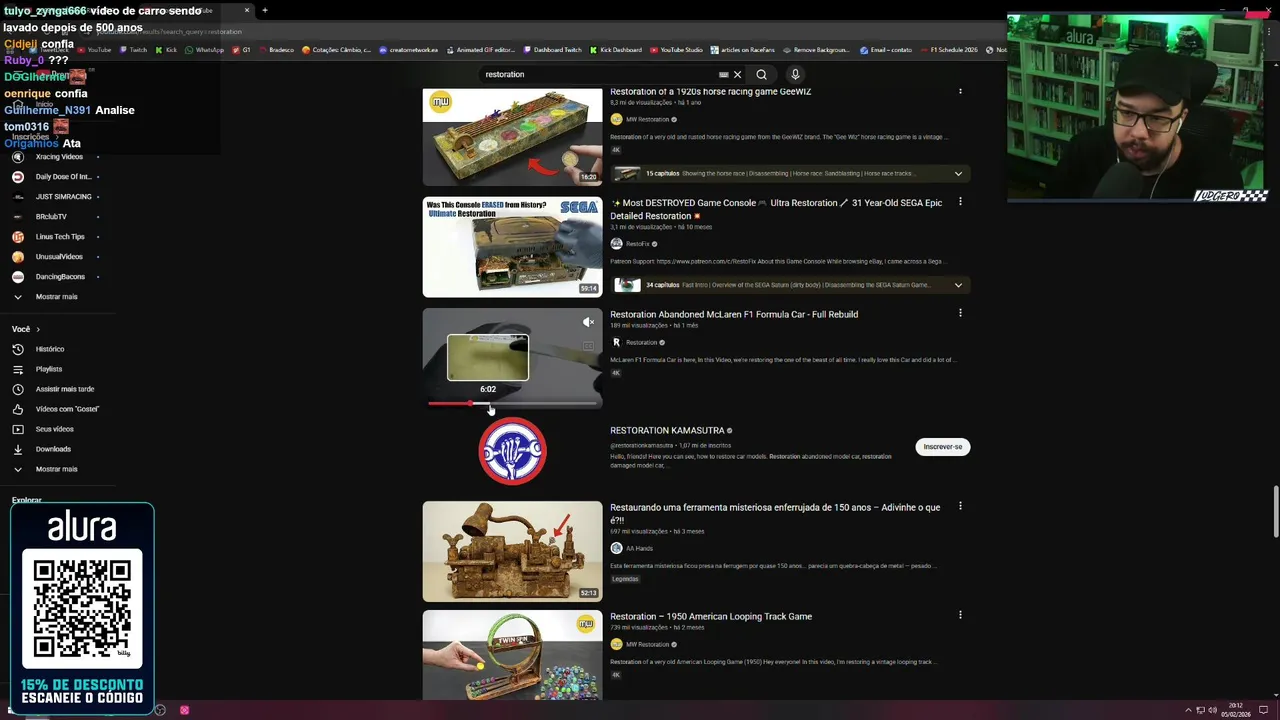Open Assistir mais tarde clock icon
Image resolution: width=1280 pixels, height=720 pixels.
(17, 389)
